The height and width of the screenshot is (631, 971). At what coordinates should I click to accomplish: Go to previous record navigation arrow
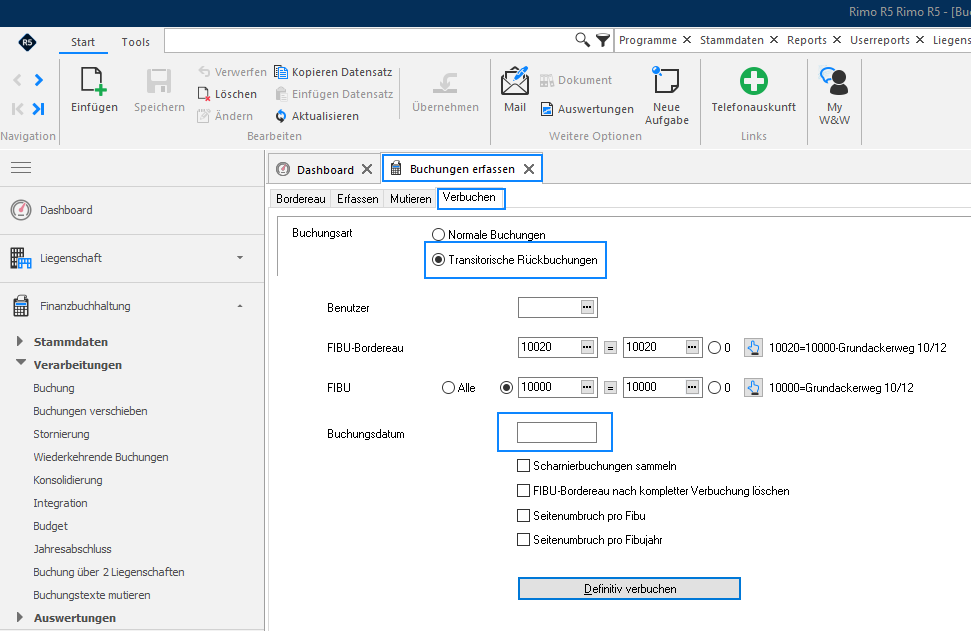(18, 80)
